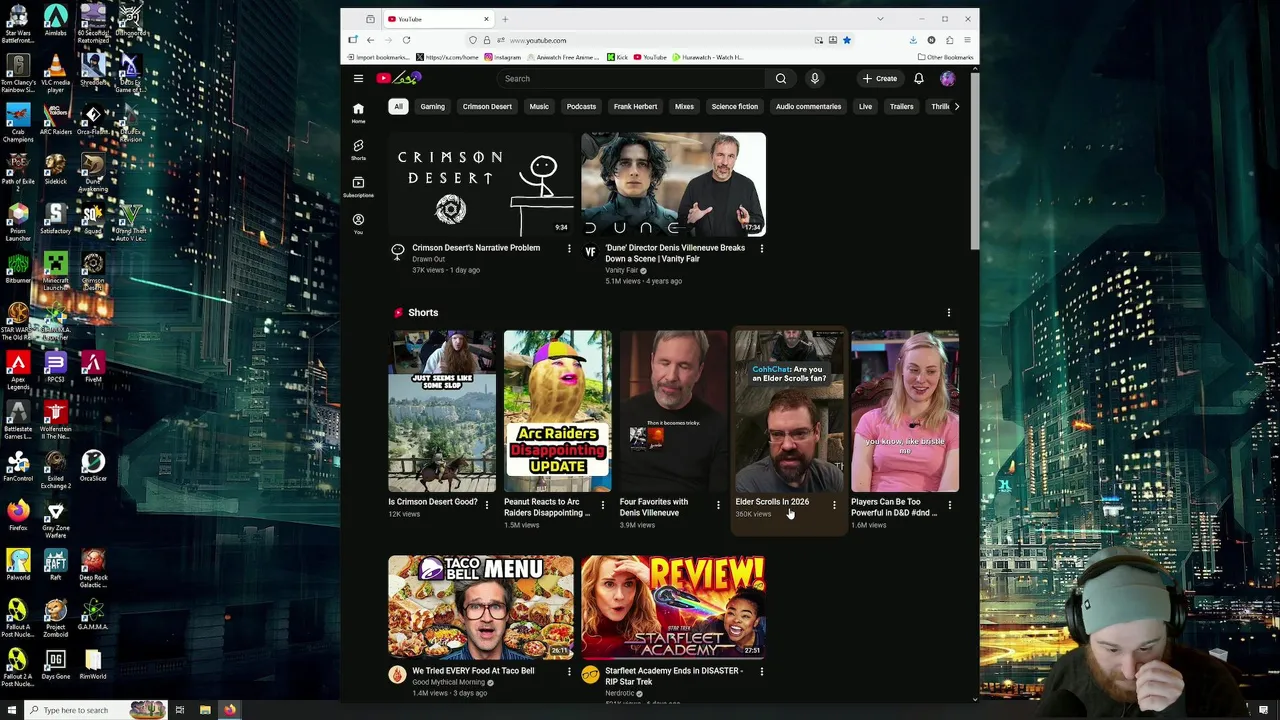Screen dimensions: 1280x720
Task: Select the All filter chip
Action: click(x=398, y=106)
